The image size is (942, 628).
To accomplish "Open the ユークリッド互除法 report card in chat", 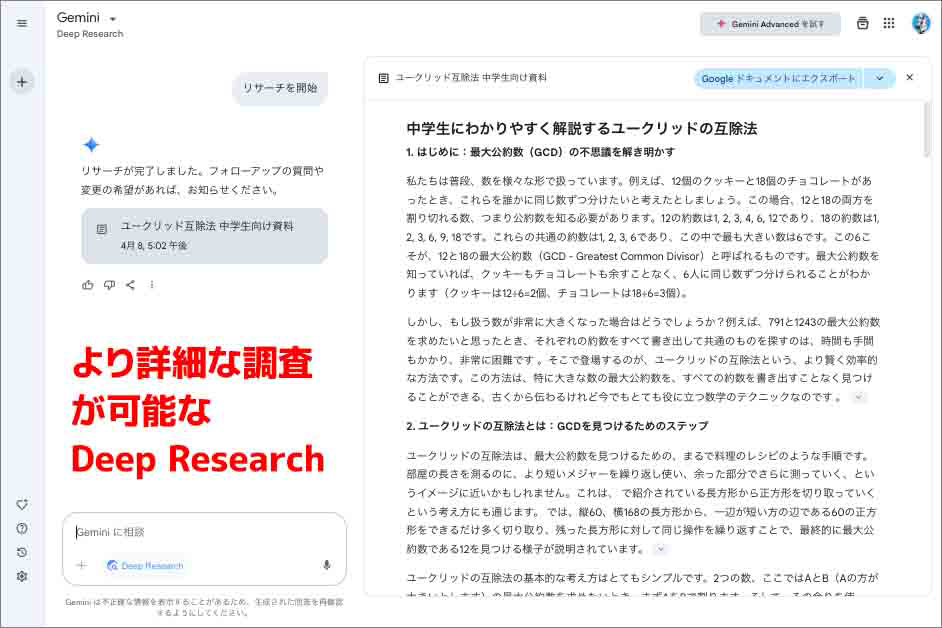I will (204, 235).
